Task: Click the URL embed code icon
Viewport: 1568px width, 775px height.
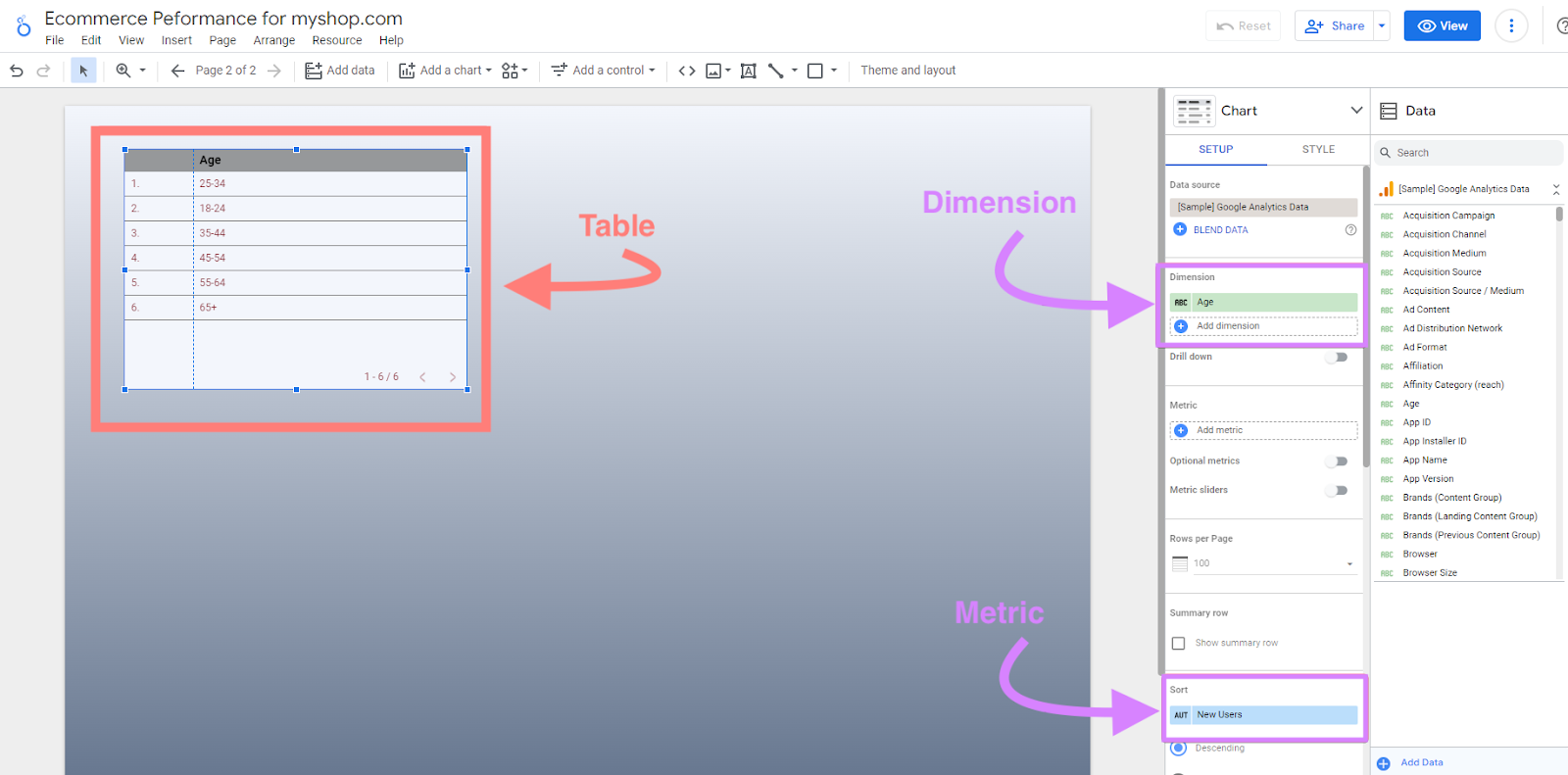Action: coord(687,71)
